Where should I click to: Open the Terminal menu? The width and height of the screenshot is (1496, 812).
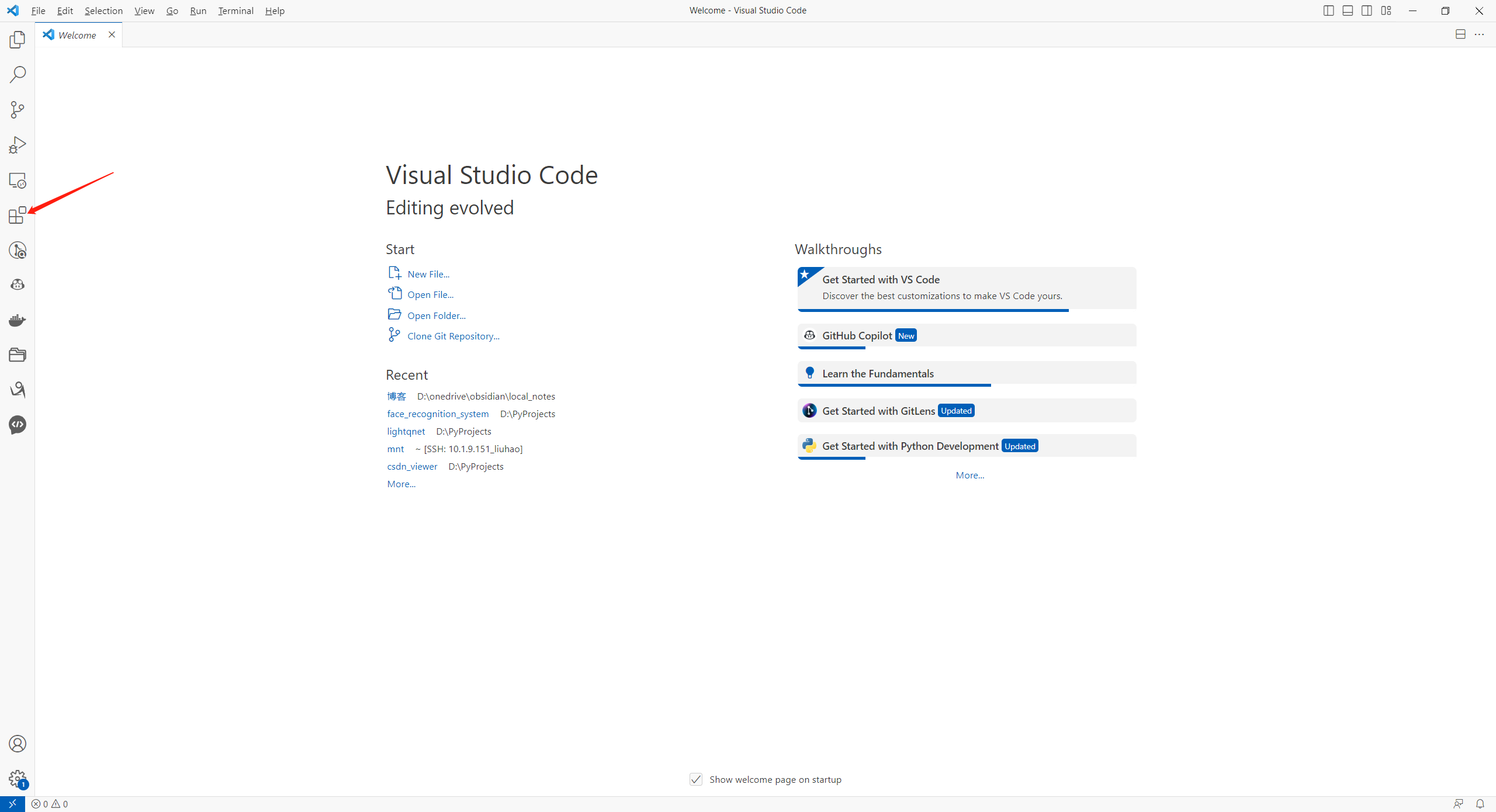[x=236, y=11]
